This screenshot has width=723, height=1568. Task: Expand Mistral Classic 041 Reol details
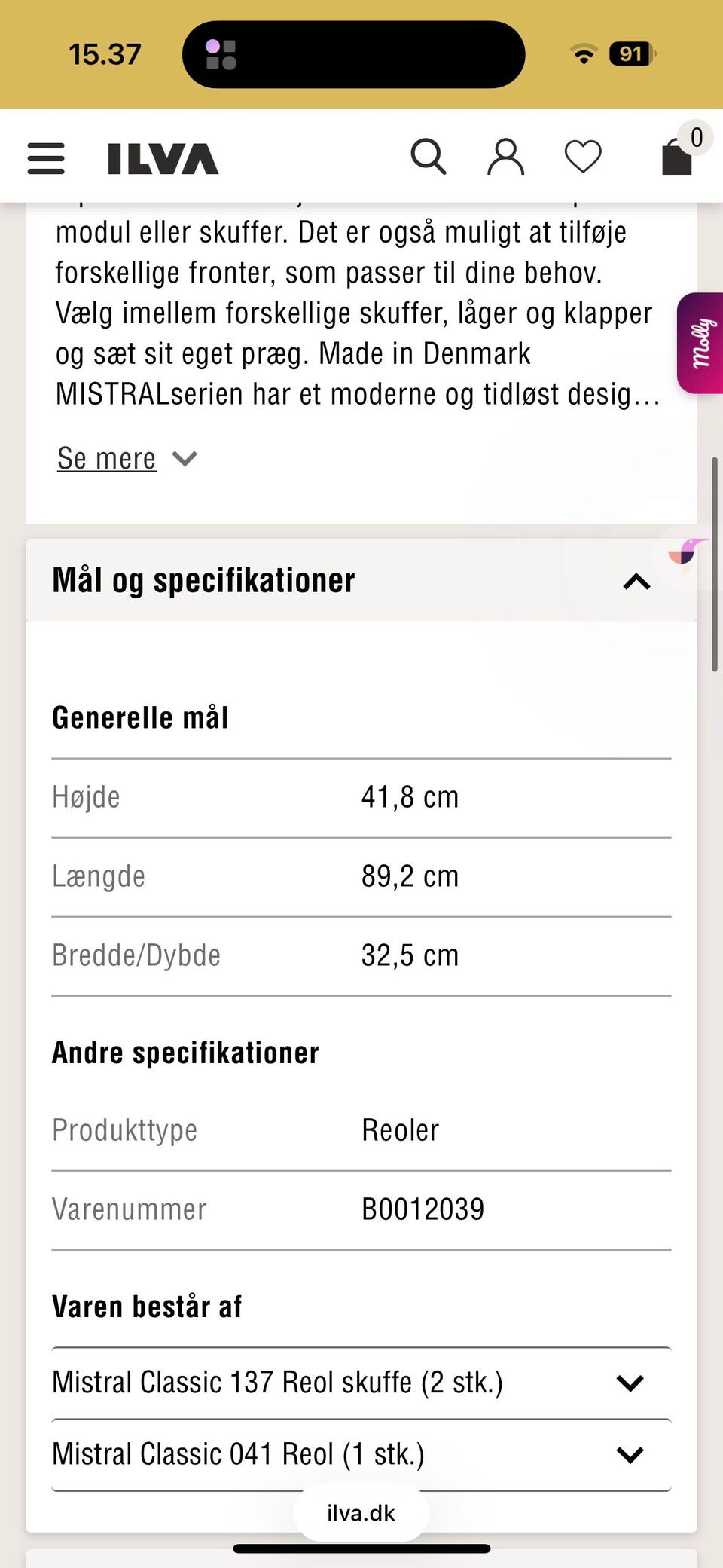[x=630, y=1453]
